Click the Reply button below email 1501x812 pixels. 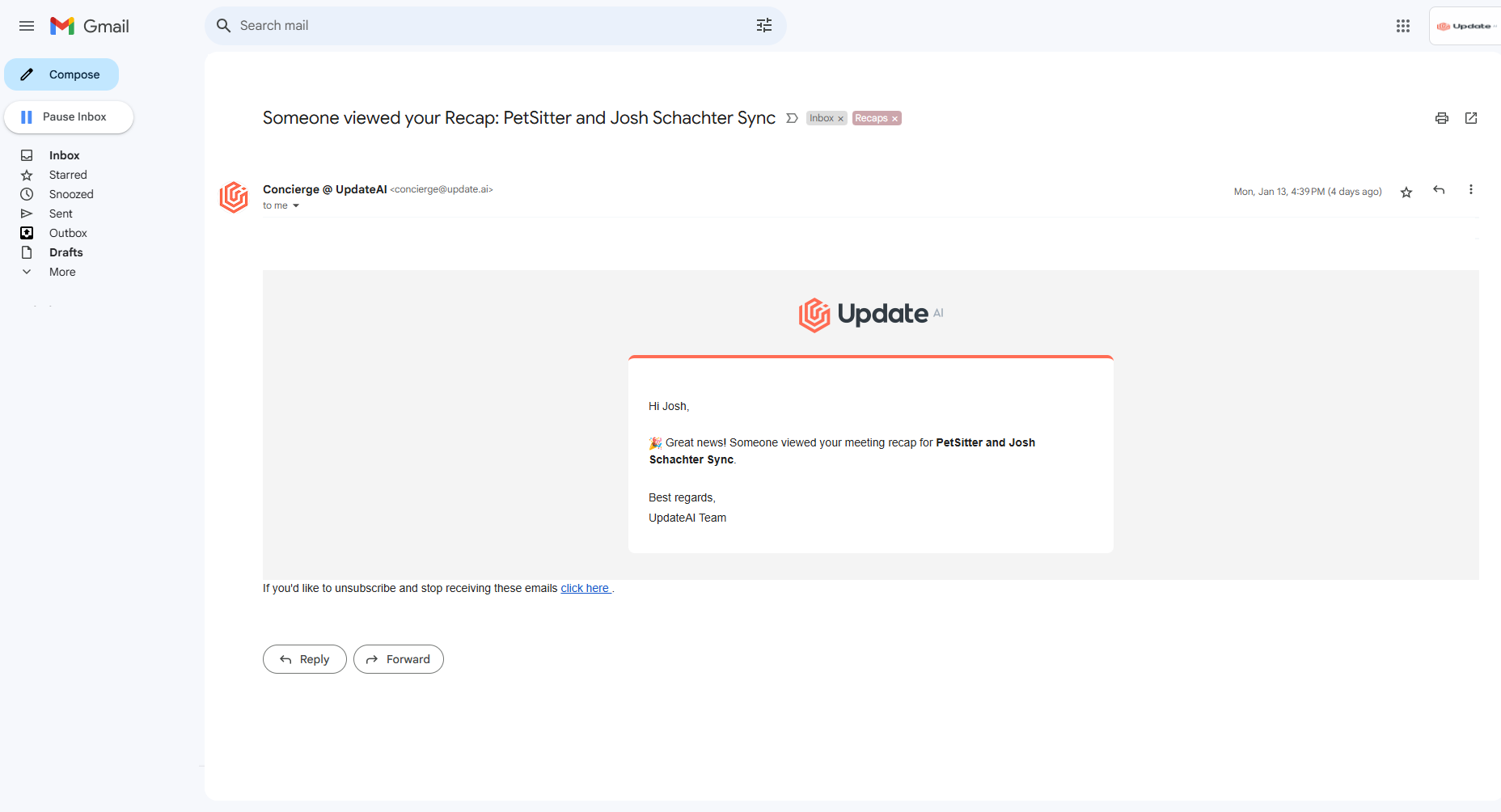click(x=305, y=659)
